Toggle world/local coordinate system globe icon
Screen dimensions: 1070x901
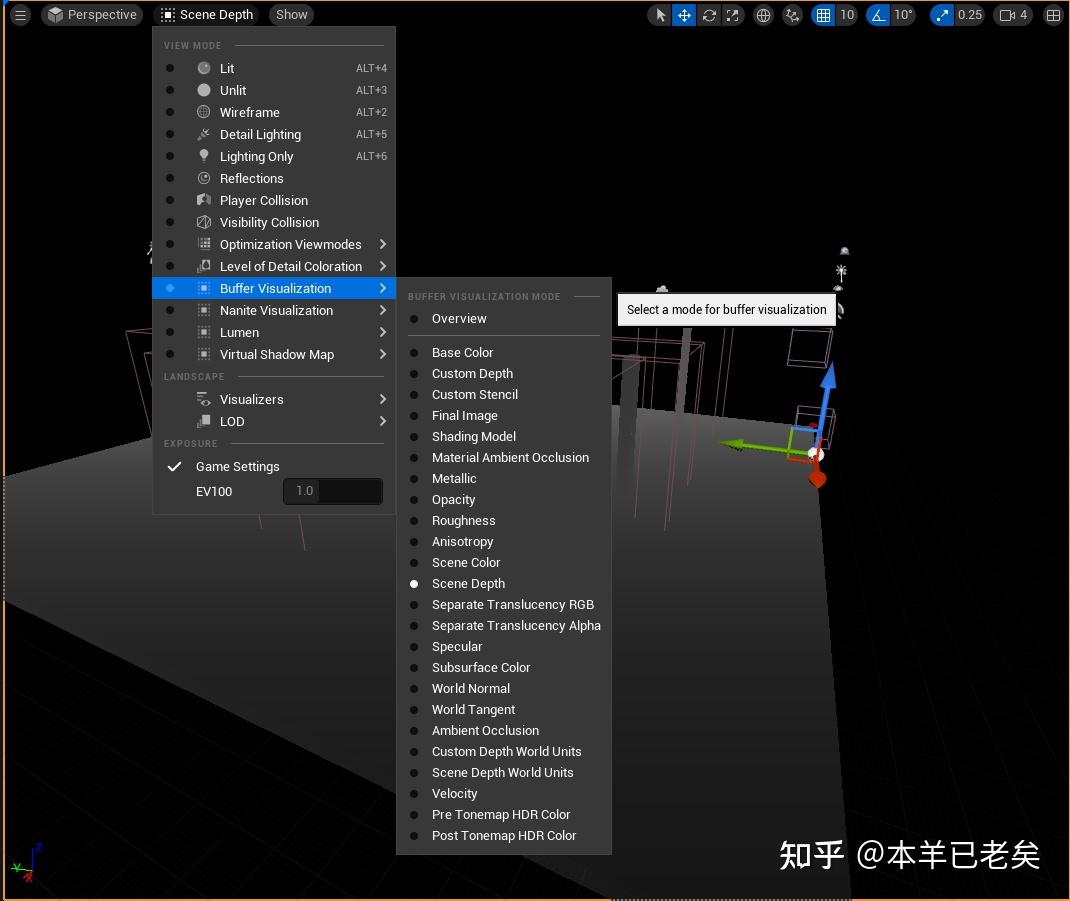tap(762, 15)
